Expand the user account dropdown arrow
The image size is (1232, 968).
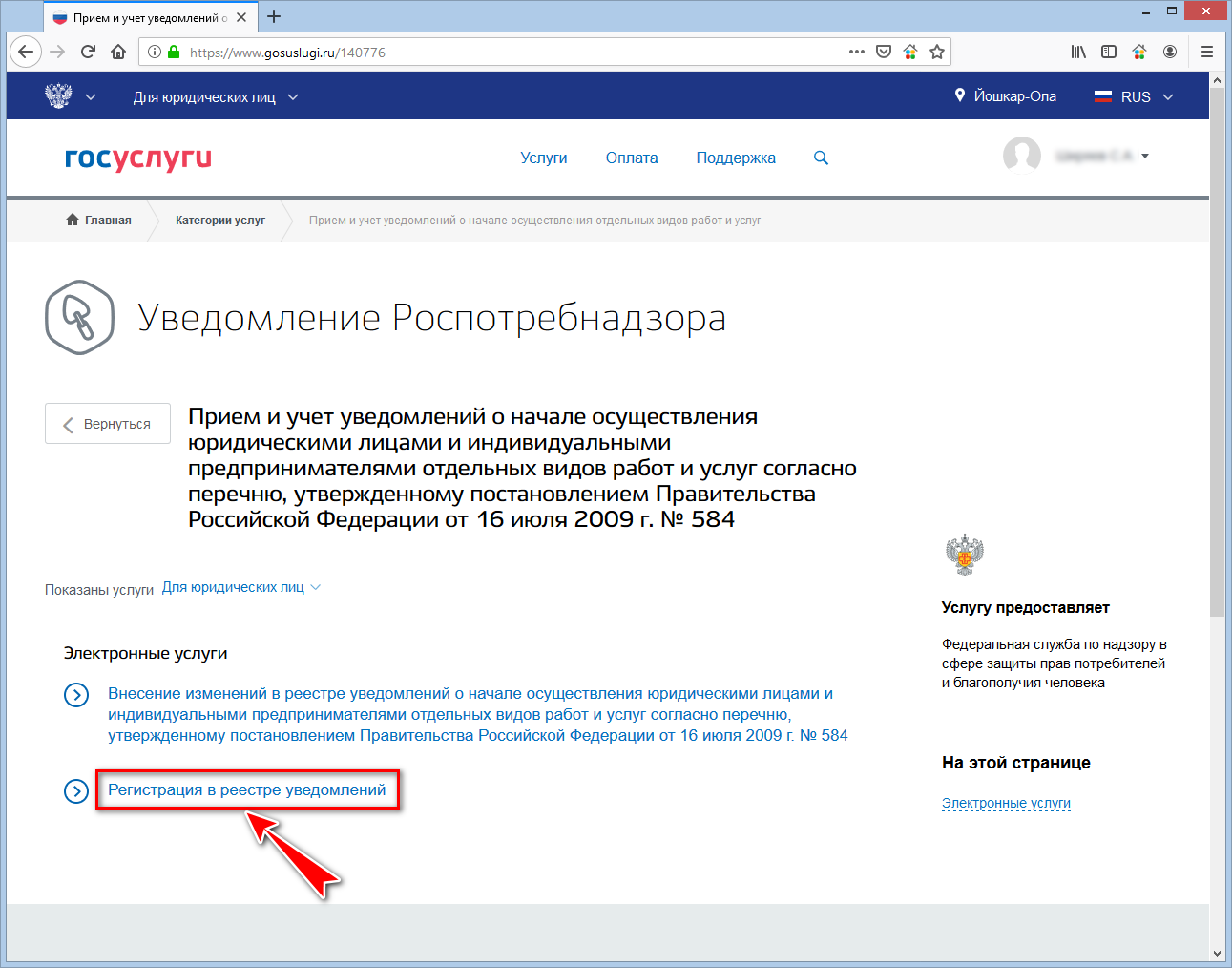pyautogui.click(x=1145, y=157)
